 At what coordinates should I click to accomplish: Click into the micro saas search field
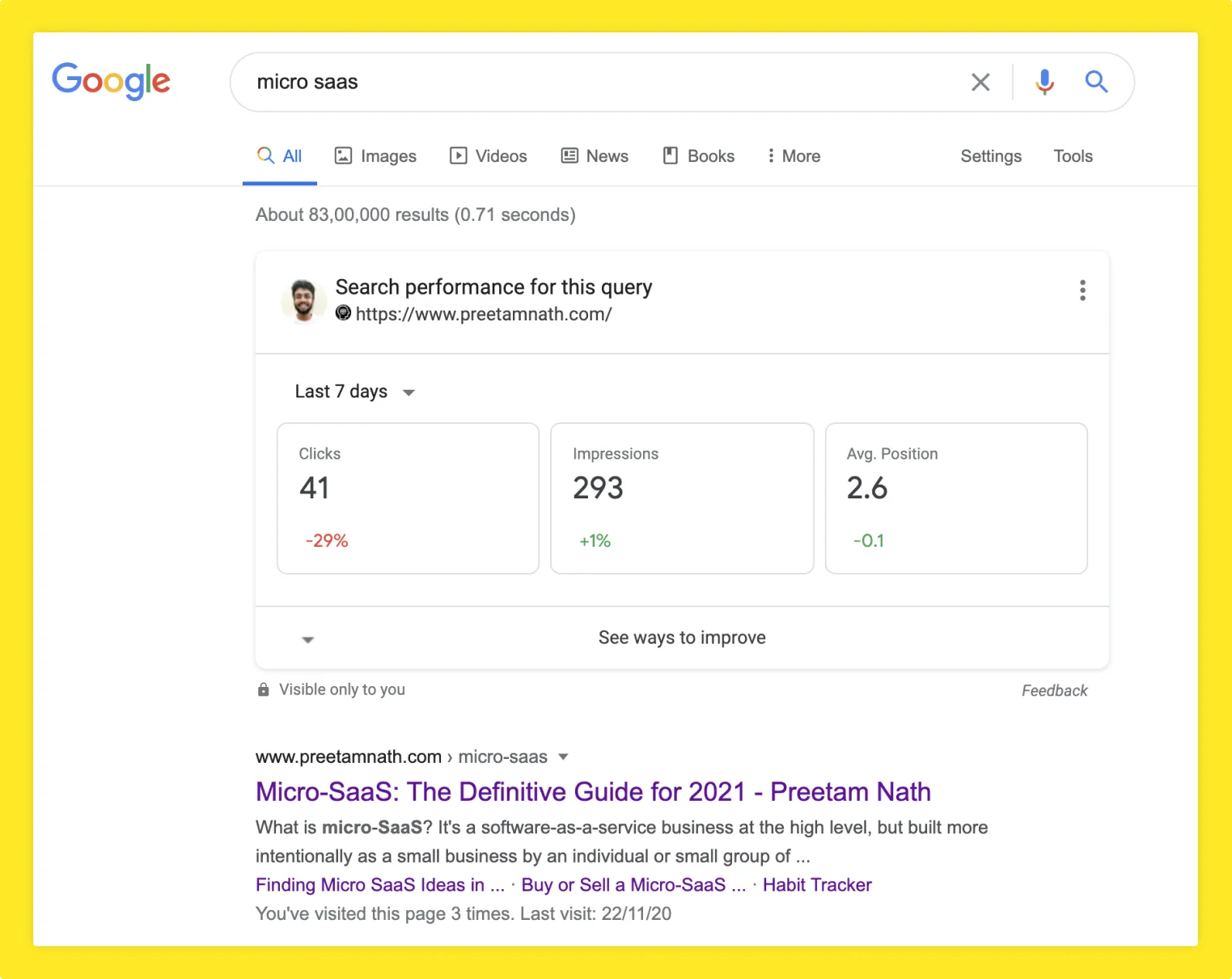[x=599, y=82]
